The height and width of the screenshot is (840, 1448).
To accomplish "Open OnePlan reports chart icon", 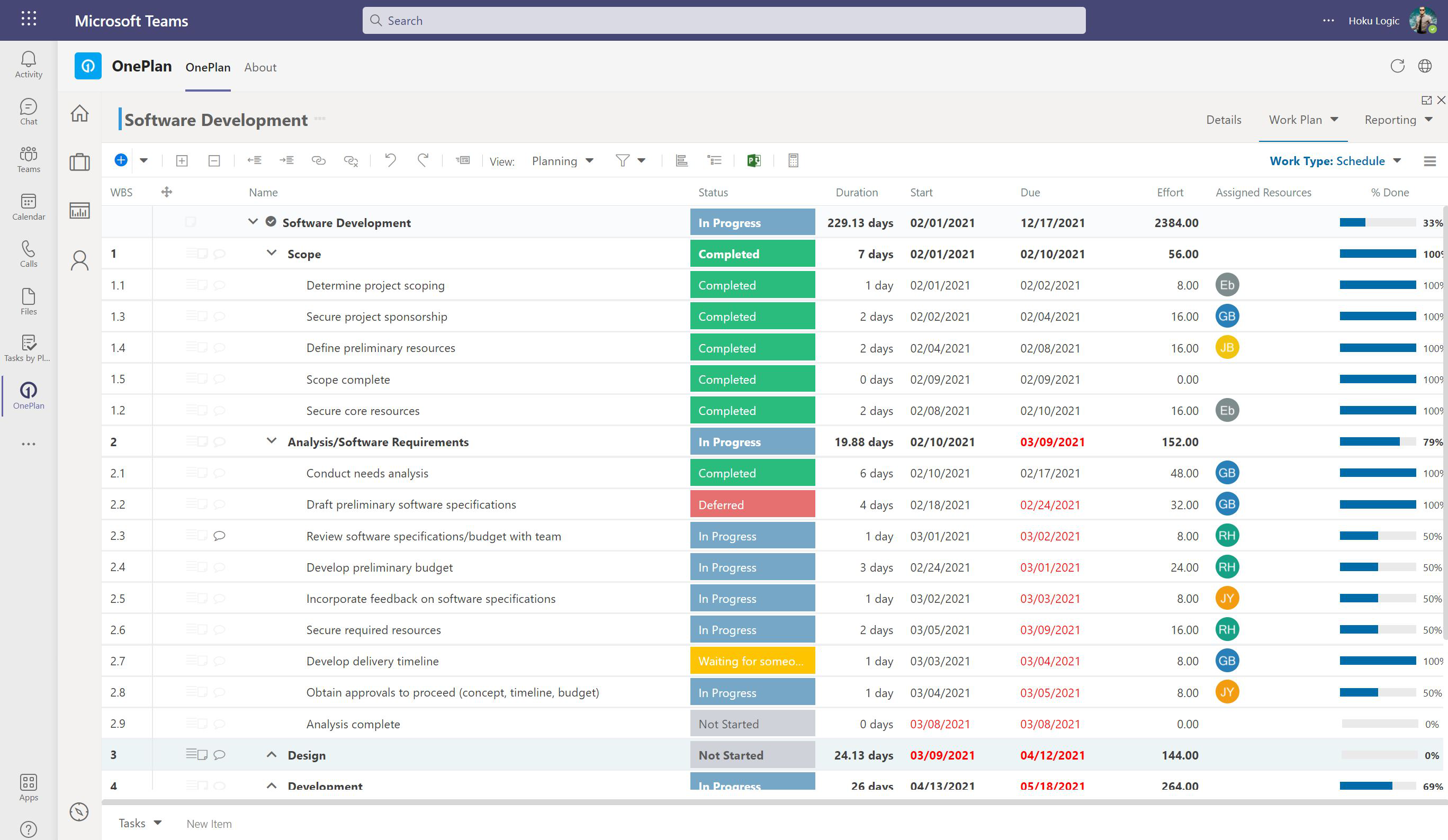I will [80, 210].
